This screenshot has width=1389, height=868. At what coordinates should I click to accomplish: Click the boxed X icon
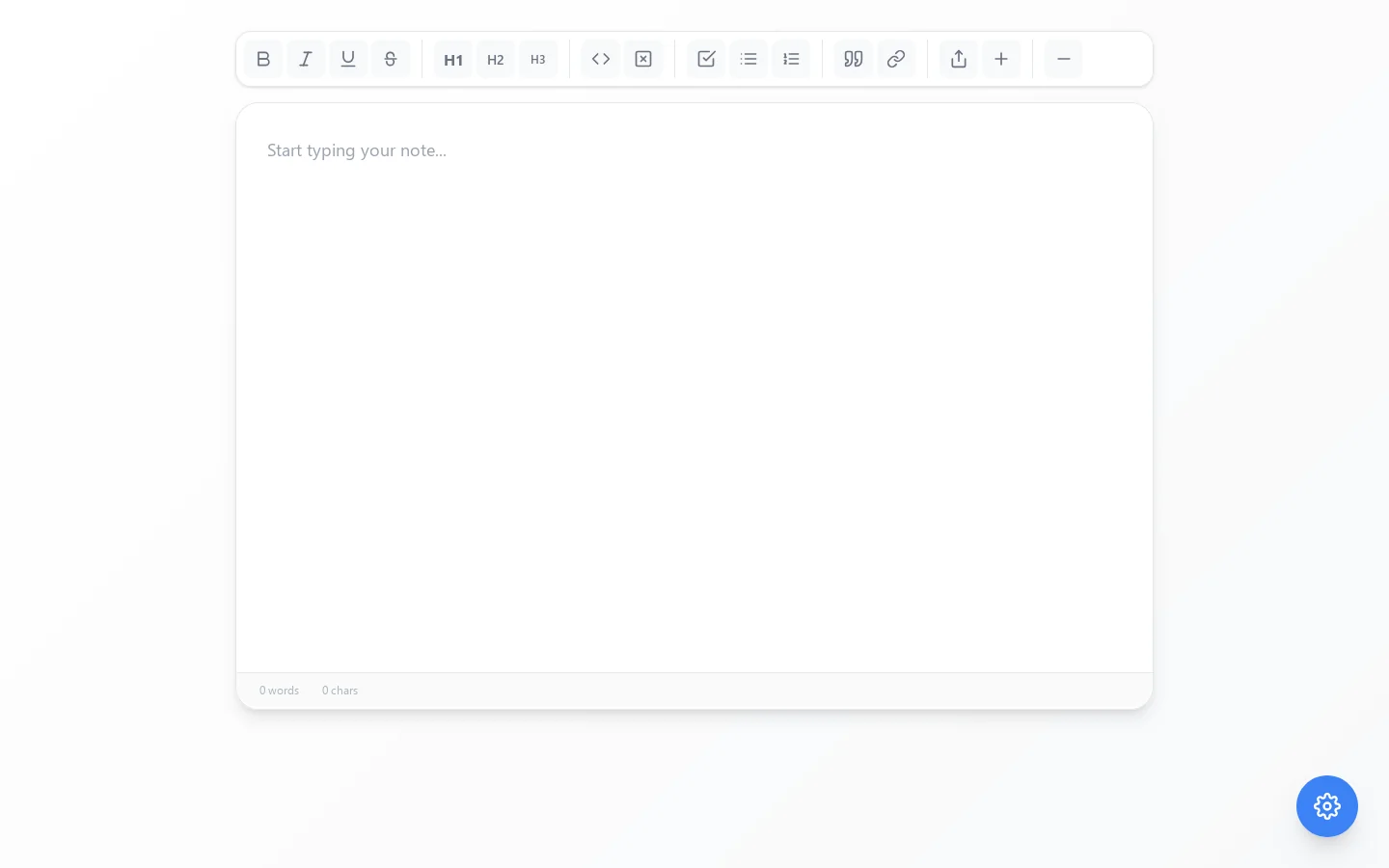pyautogui.click(x=643, y=59)
